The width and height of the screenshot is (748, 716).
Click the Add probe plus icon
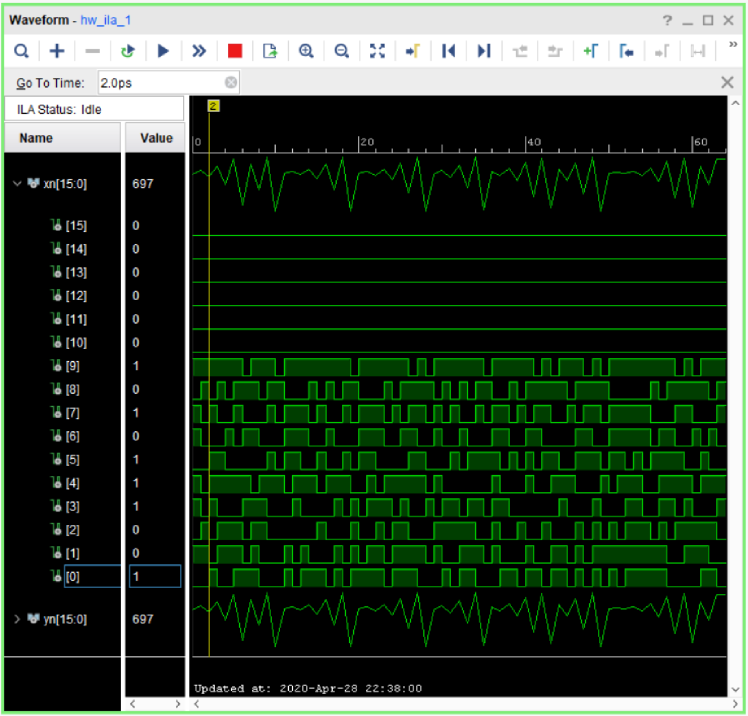click(57, 51)
